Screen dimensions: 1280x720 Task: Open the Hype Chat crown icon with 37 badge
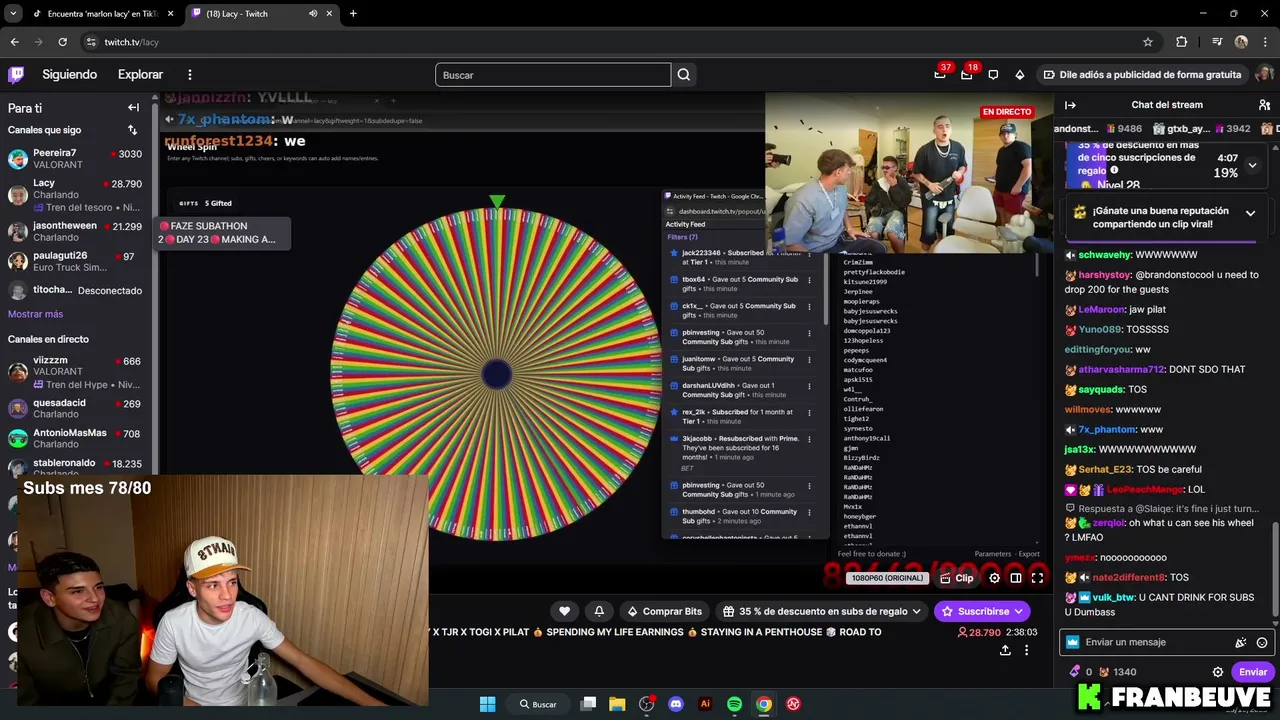(x=940, y=74)
